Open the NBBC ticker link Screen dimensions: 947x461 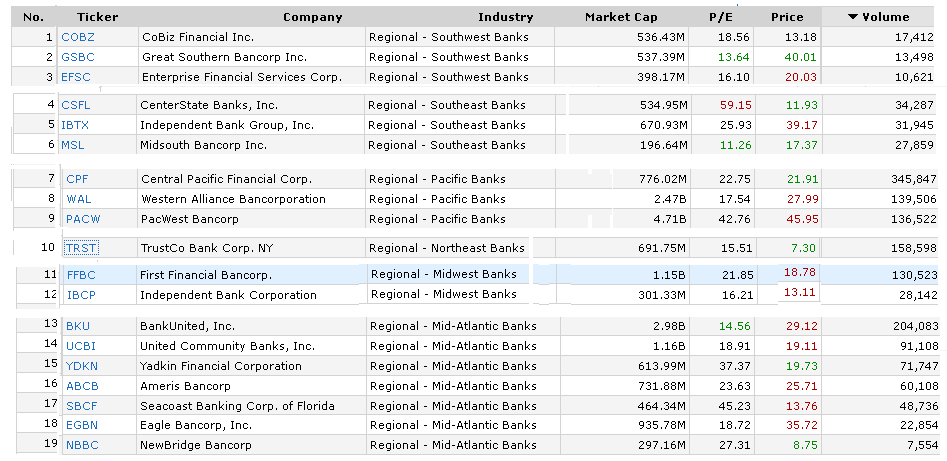(x=82, y=445)
